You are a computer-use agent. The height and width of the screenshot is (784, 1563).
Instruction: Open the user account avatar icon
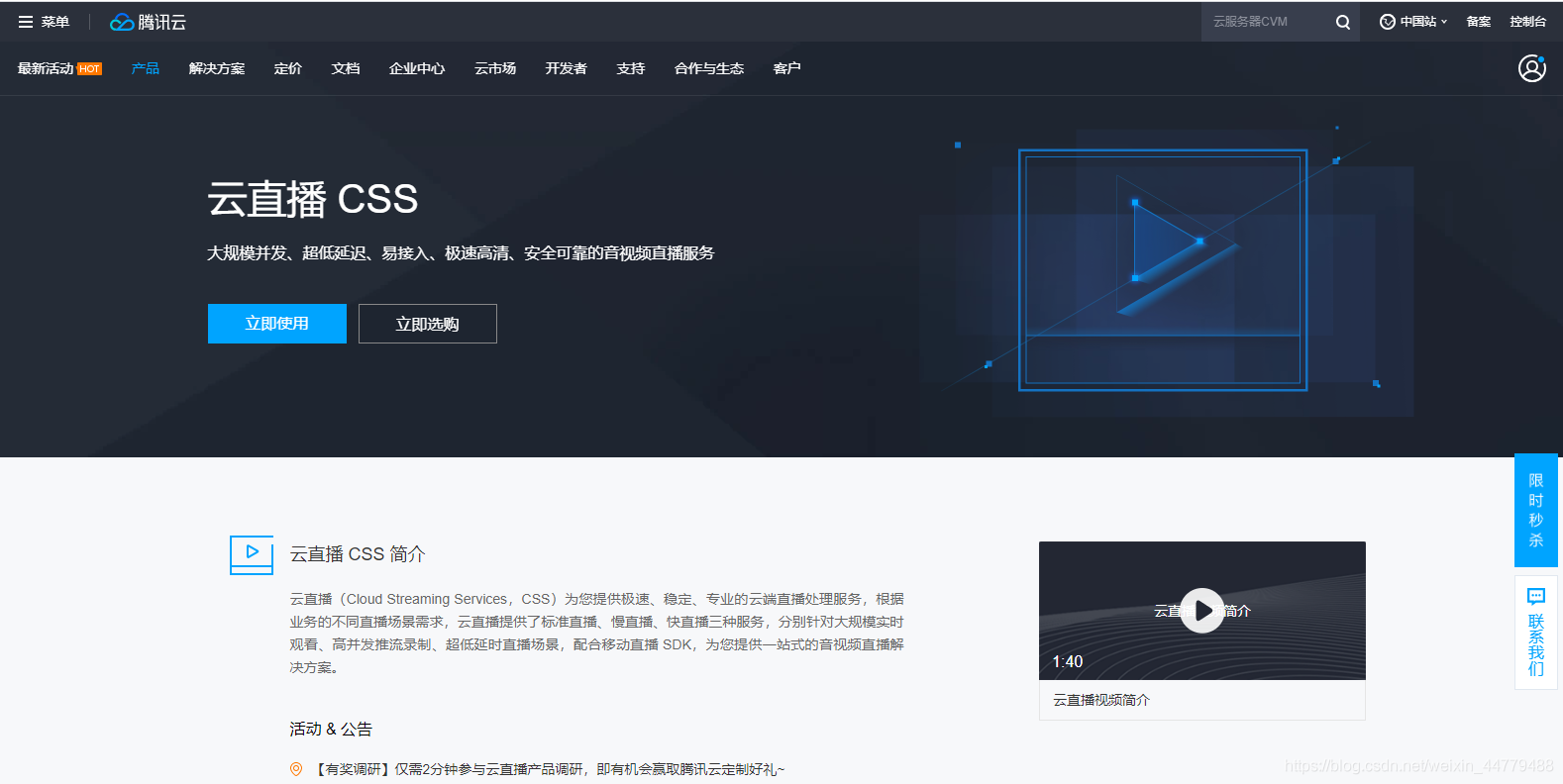click(x=1531, y=68)
